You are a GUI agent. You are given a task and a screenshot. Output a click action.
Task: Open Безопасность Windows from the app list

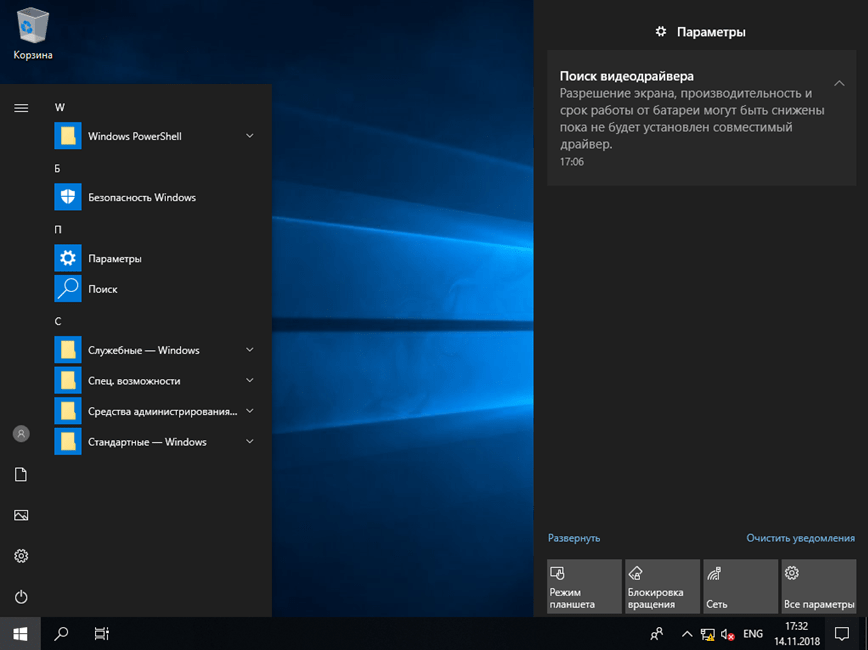pyautogui.click(x=141, y=198)
